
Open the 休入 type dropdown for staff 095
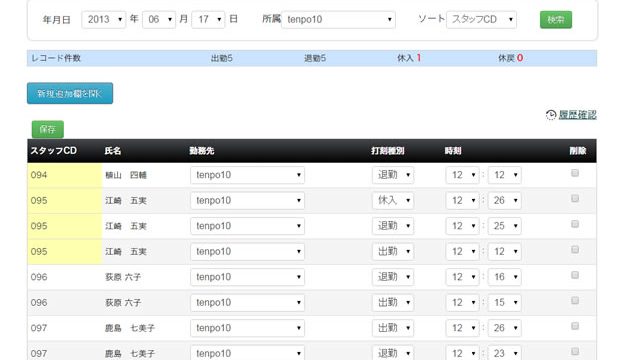coord(393,200)
